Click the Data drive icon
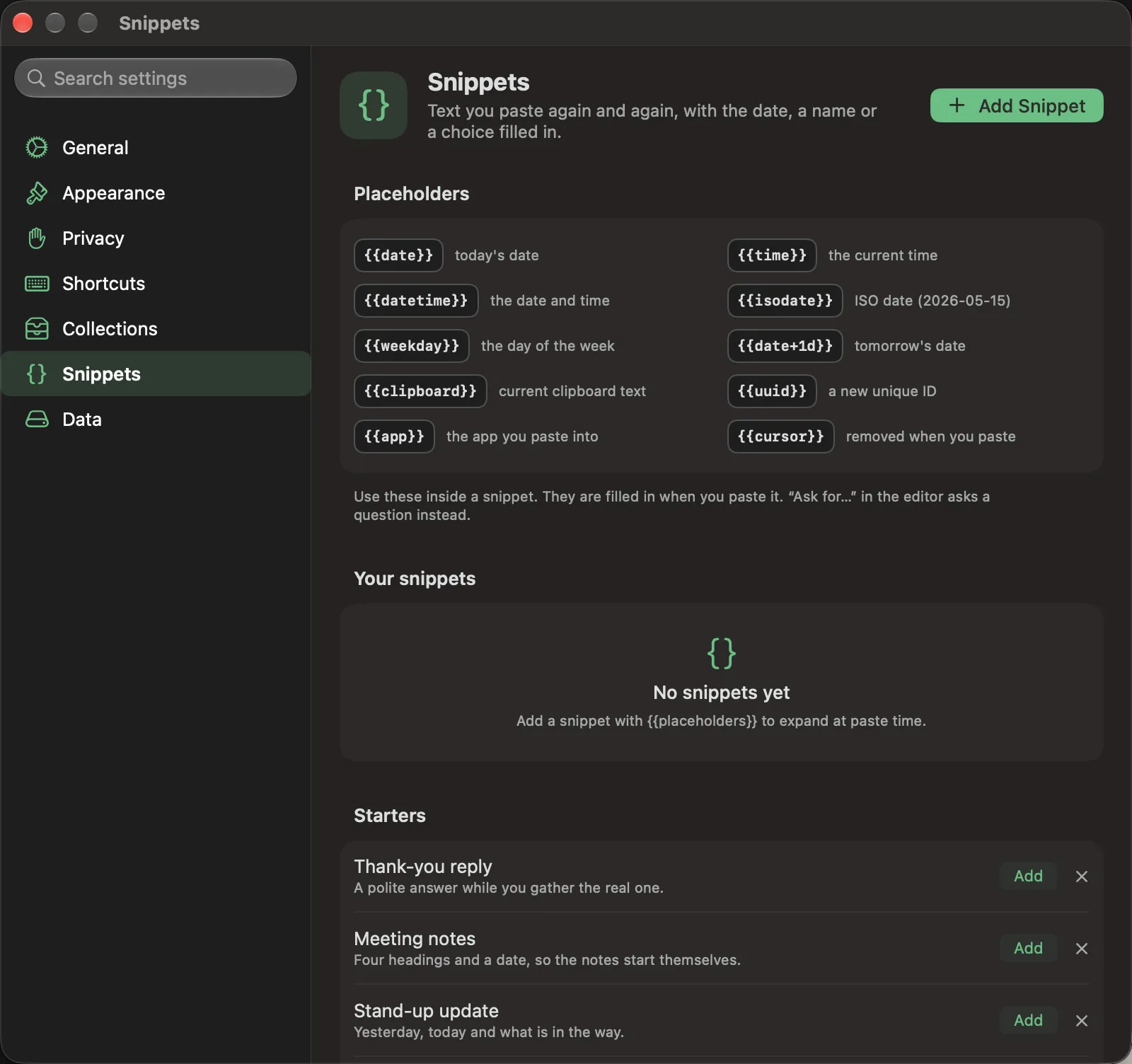This screenshot has height=1064, width=1132. 37,419
